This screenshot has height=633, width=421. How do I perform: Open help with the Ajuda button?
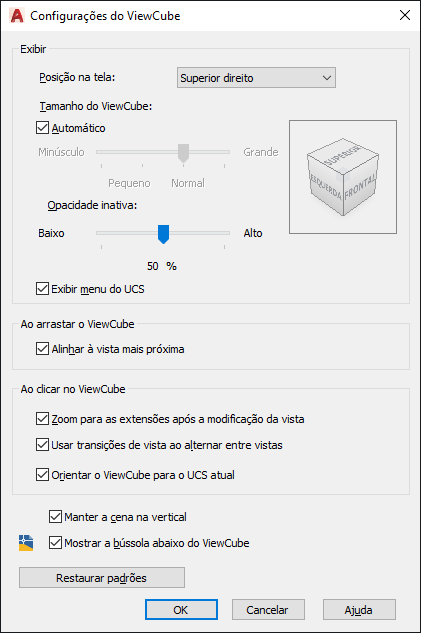coord(359,610)
